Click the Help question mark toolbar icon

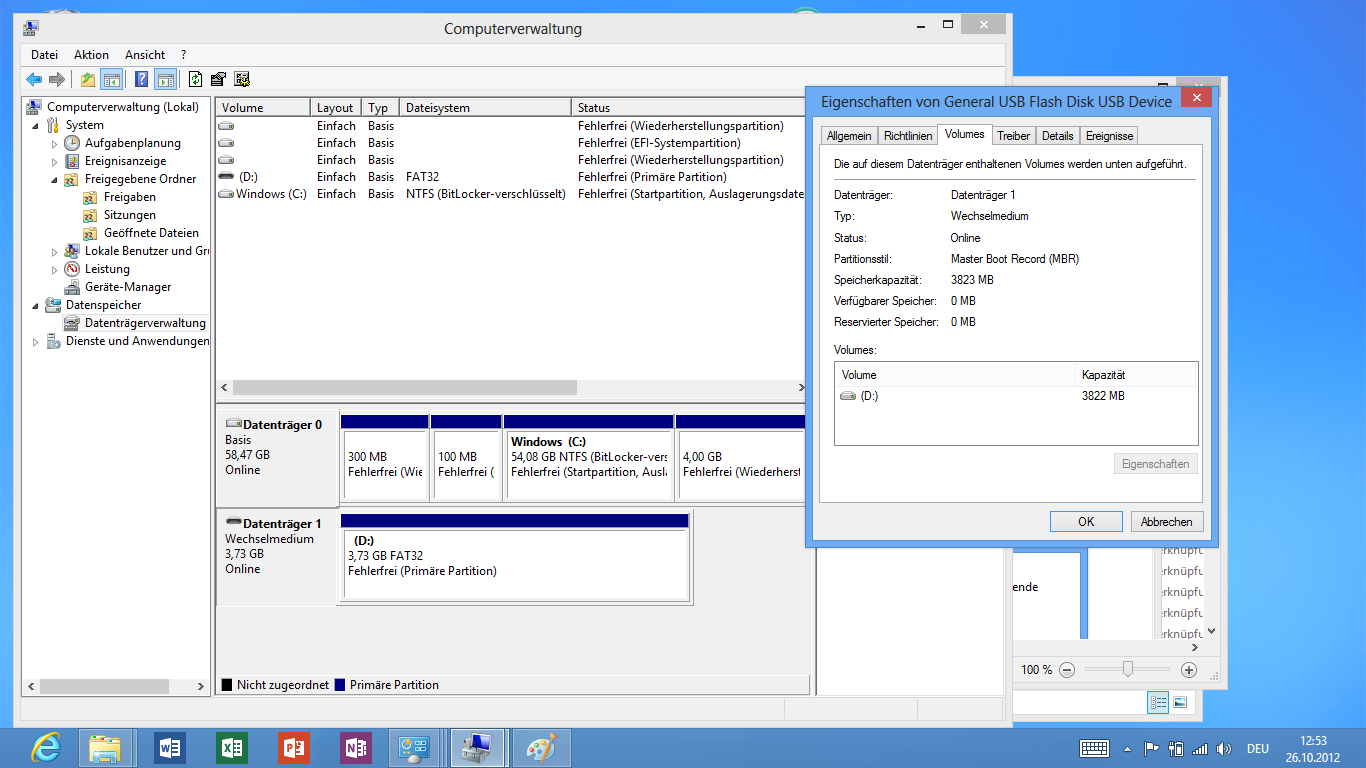(141, 79)
